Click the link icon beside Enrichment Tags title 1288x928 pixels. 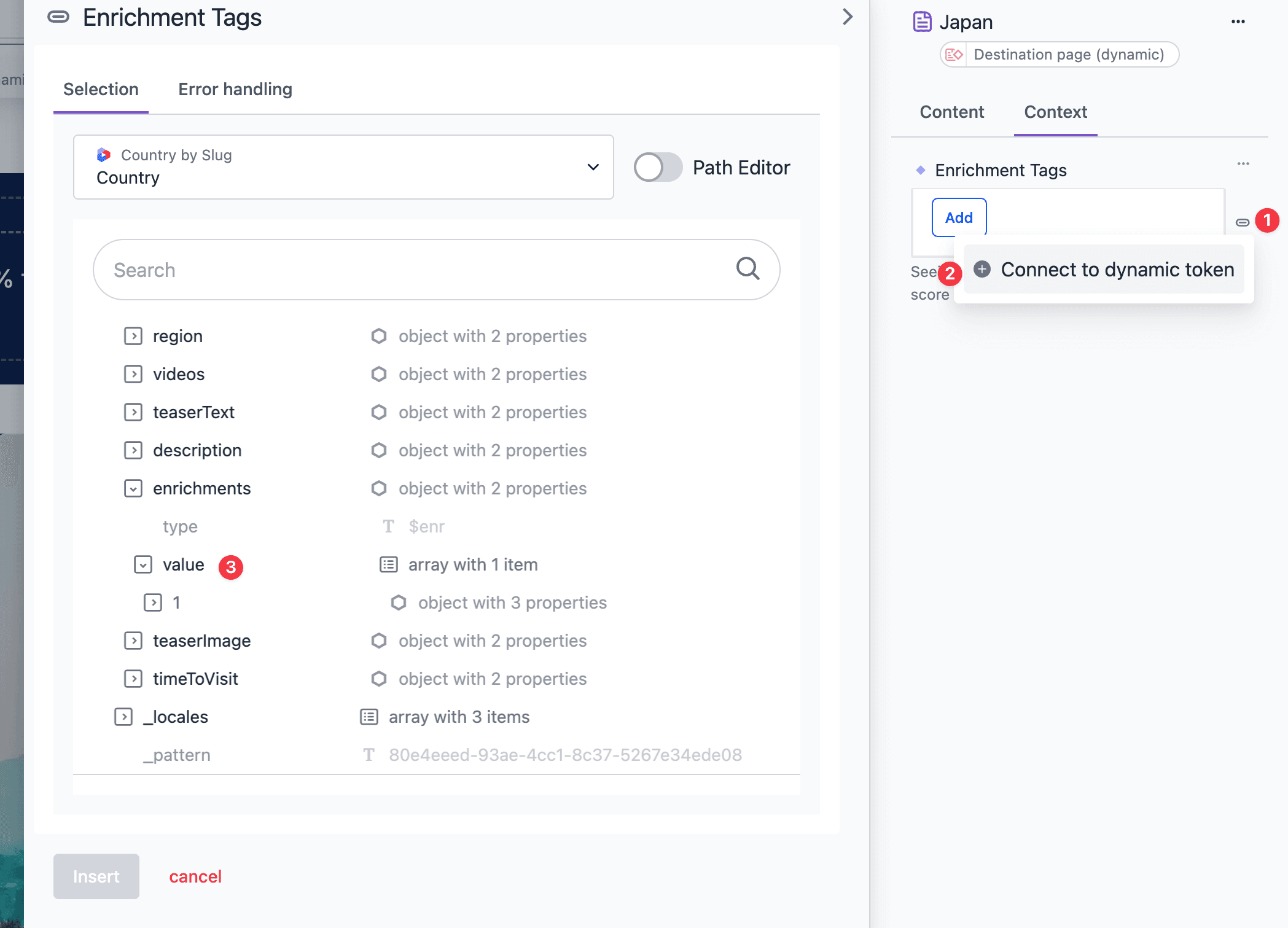coord(58,17)
